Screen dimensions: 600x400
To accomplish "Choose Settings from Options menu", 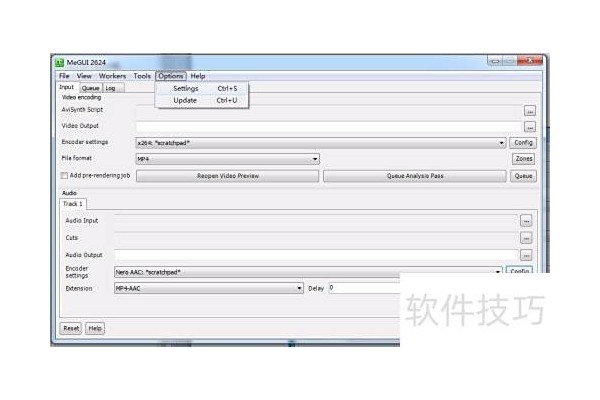I will pyautogui.click(x=202, y=88).
